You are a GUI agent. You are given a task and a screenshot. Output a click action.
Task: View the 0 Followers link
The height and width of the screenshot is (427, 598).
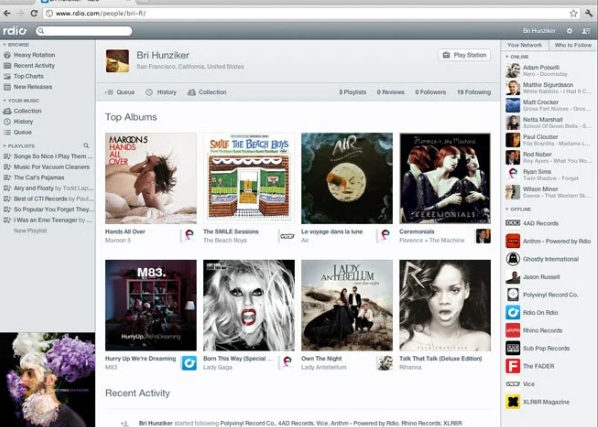(431, 92)
